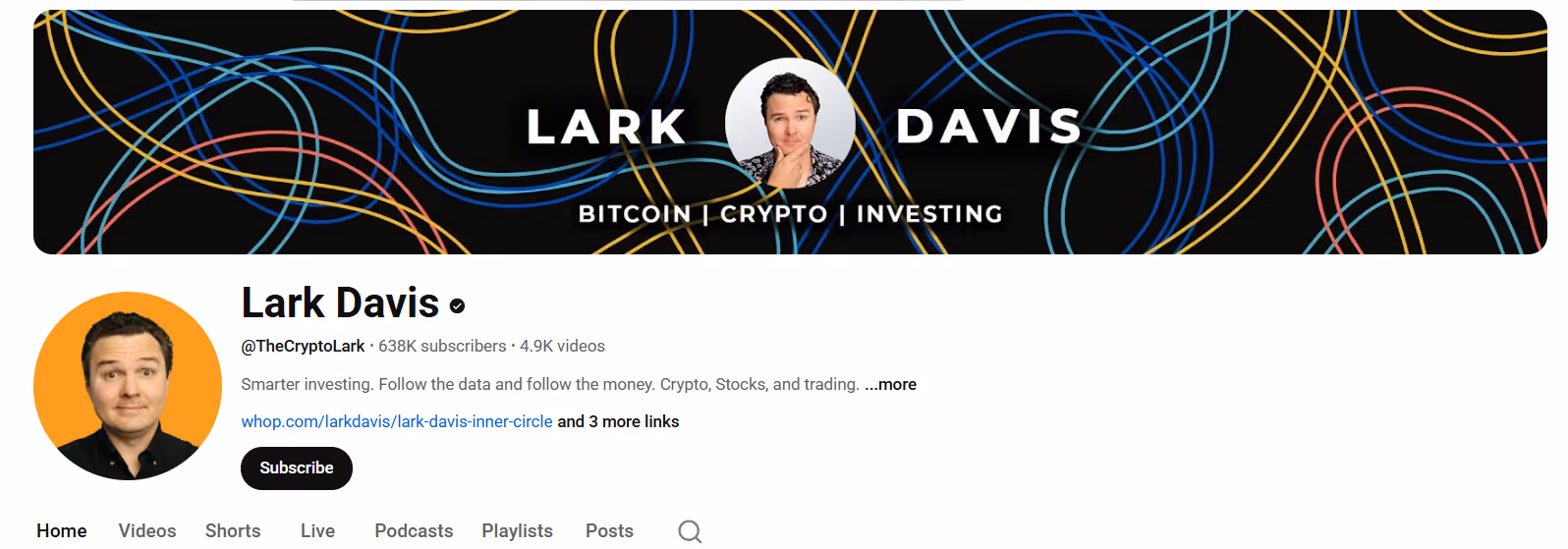Screen dimensions: 1568x549
Task: Click the Lark Davis channel name heading
Action: 340,302
